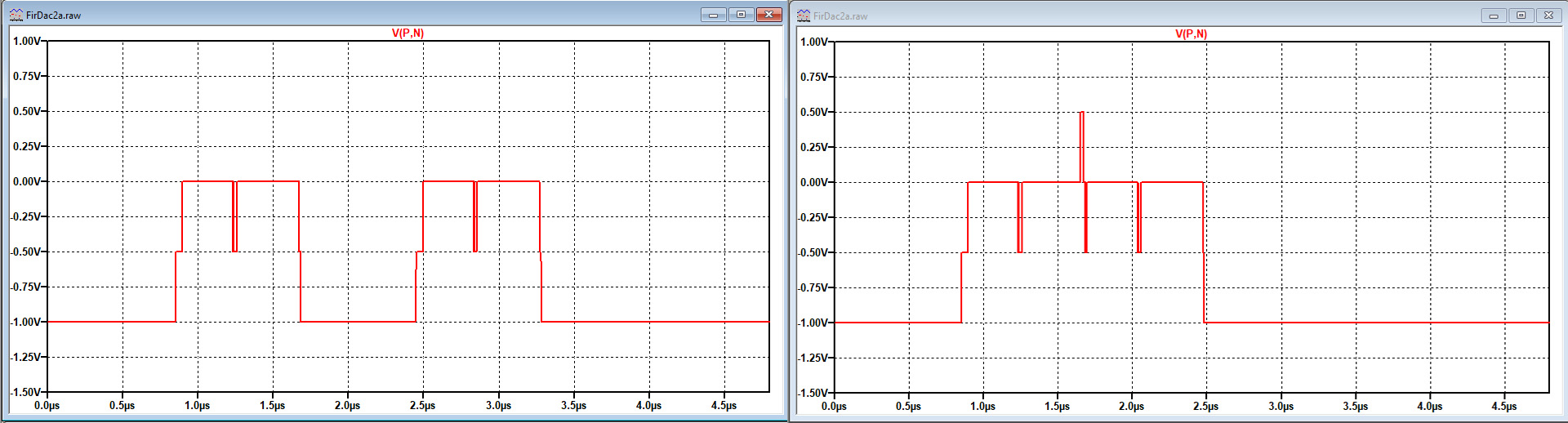Click the 4.0µs time label in right plot
The image size is (1568, 423).
(1430, 406)
